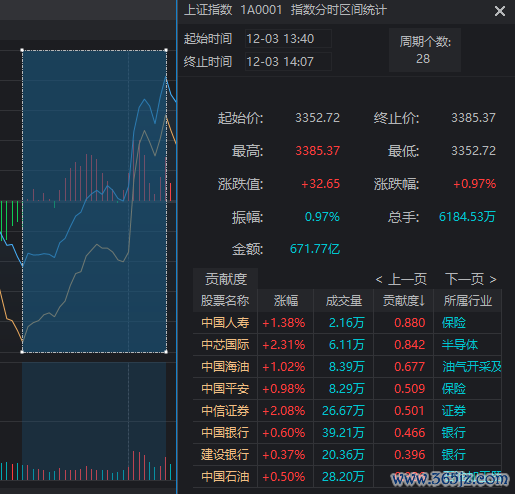Click 保险 industry in 中国平安 row
The height and width of the screenshot is (494, 515).
pos(454,389)
